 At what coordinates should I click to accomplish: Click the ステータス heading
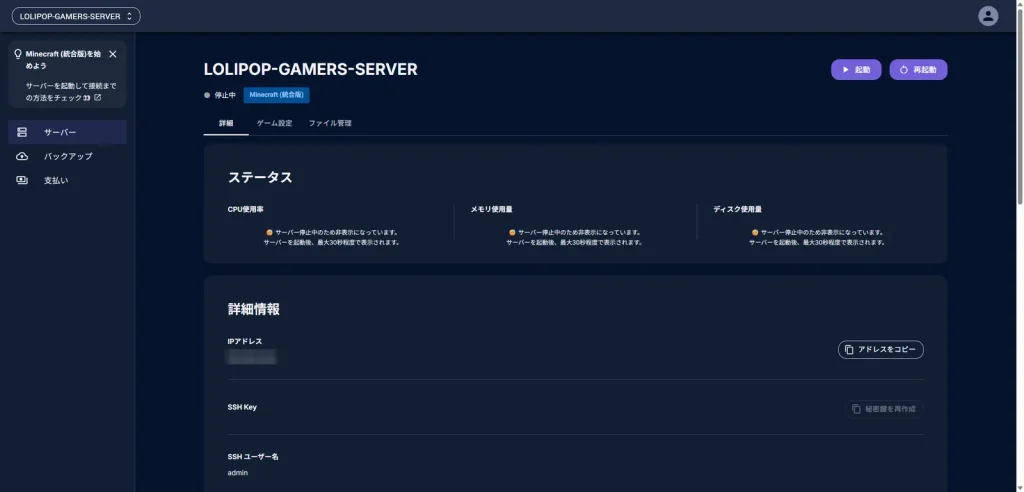tap(260, 177)
